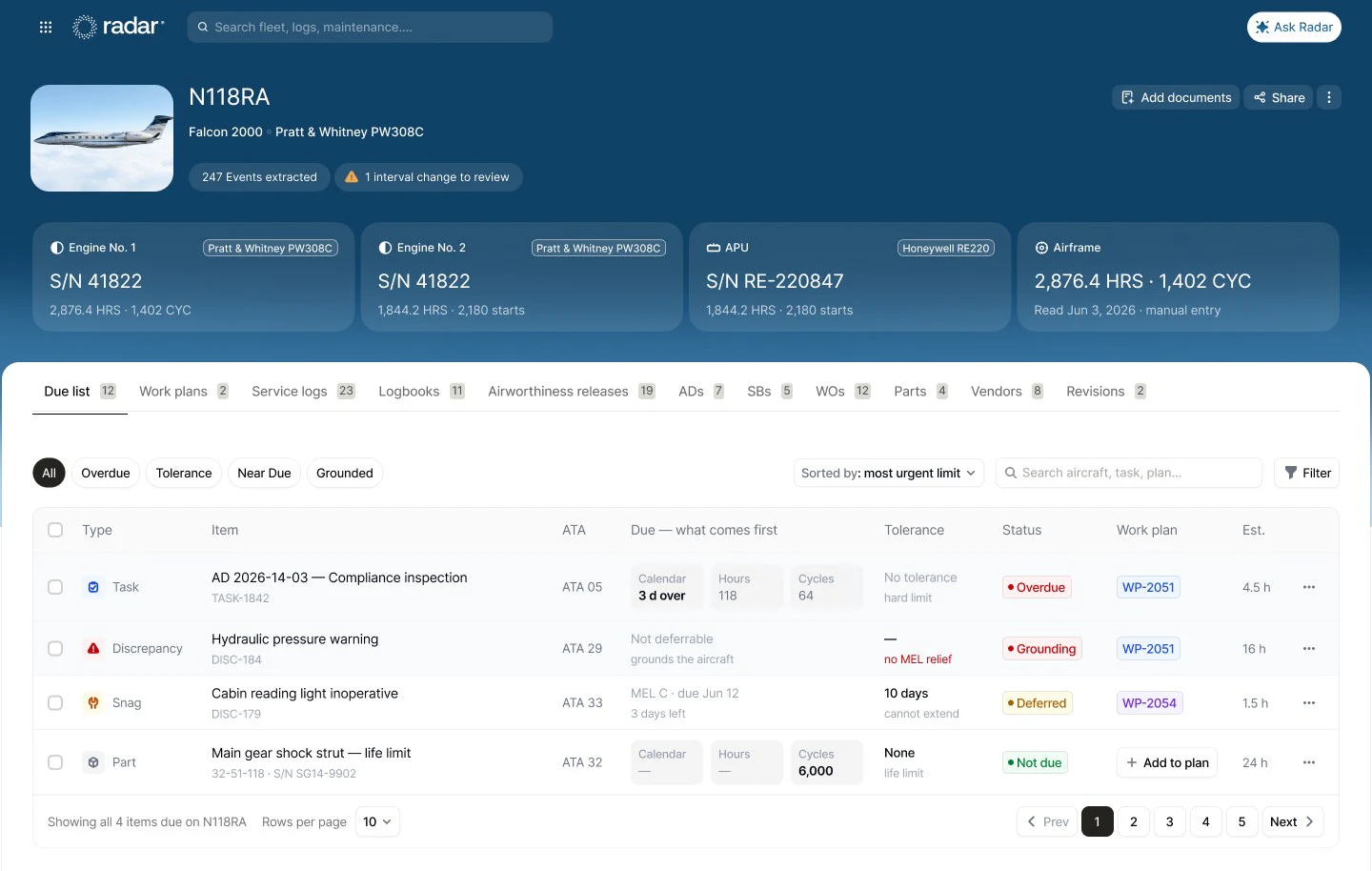Open WP-2054 work plan link
The image size is (1372, 871).
(1149, 703)
